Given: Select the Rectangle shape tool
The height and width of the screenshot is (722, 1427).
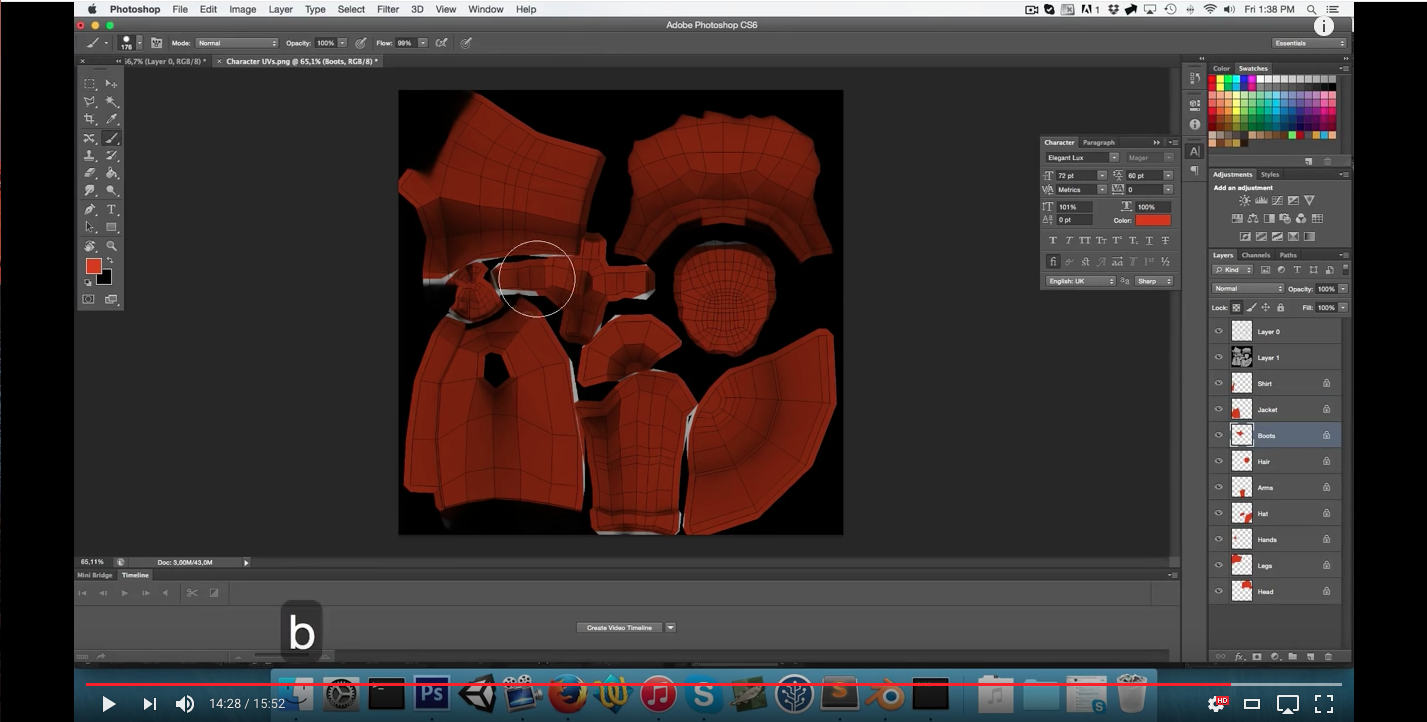Looking at the screenshot, I should click(x=112, y=227).
